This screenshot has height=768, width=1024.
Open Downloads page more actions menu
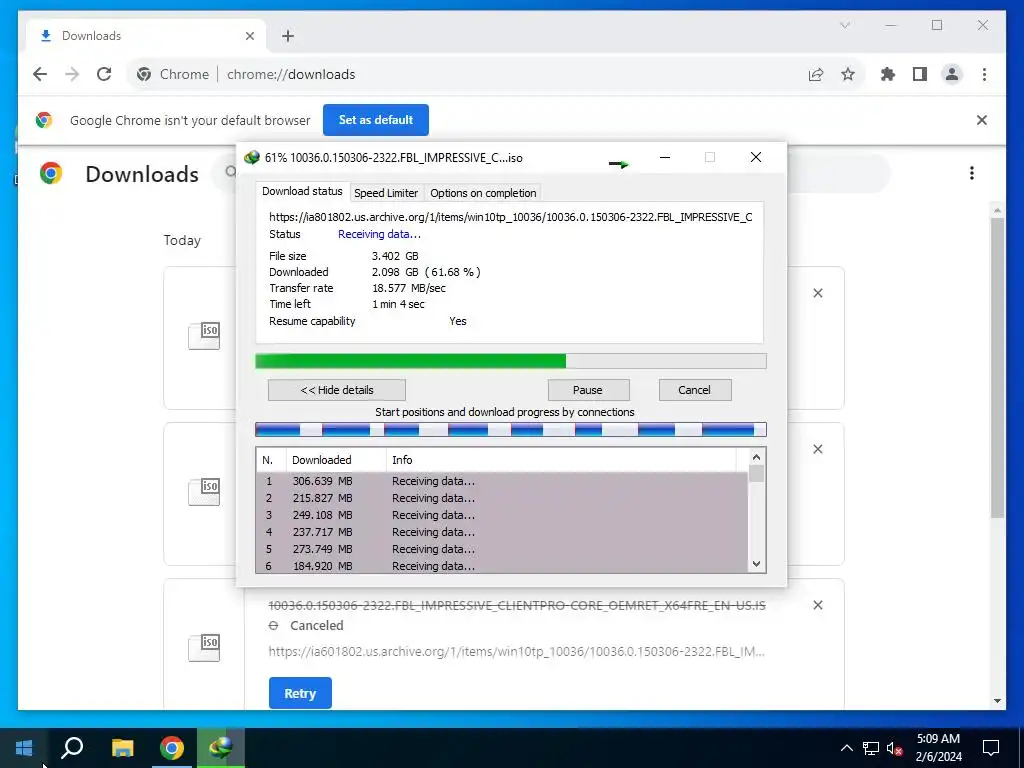click(x=972, y=173)
